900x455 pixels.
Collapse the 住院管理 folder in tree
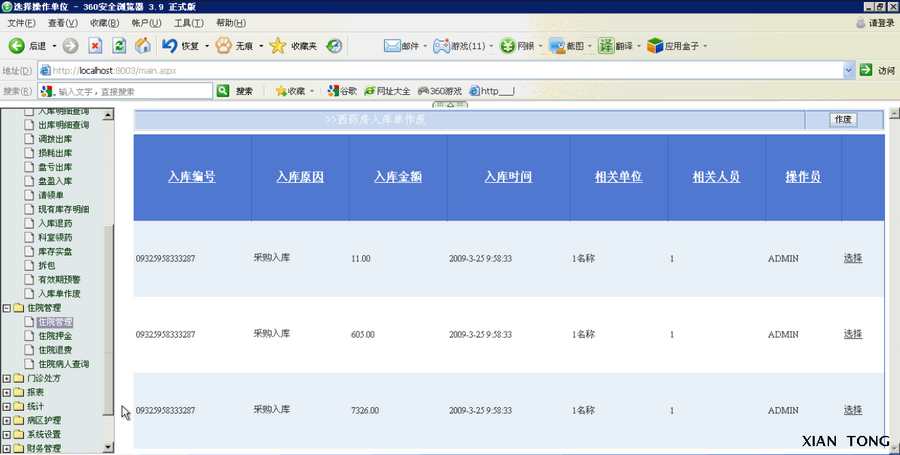click(7, 308)
